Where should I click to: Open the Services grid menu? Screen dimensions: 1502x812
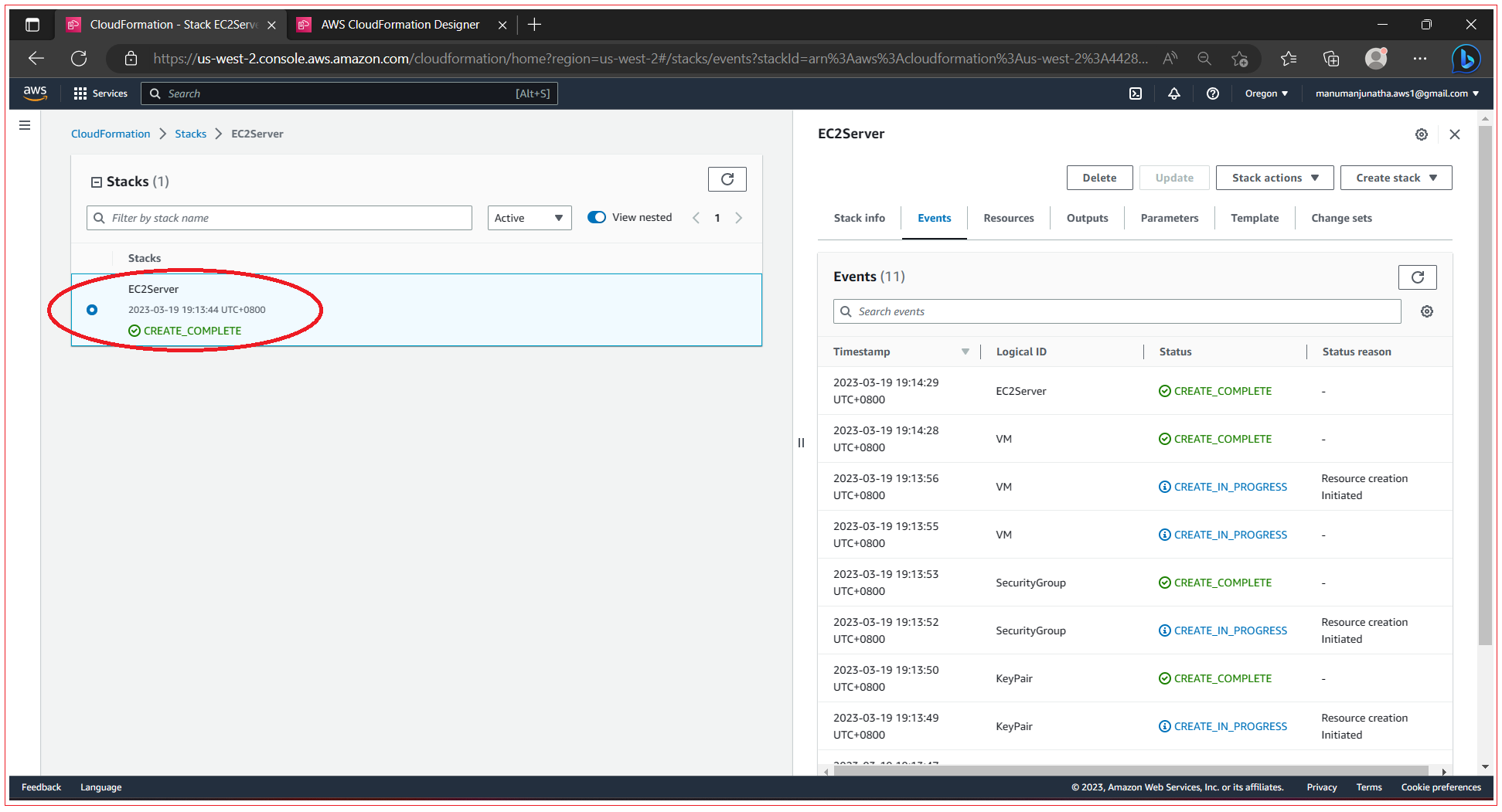100,93
